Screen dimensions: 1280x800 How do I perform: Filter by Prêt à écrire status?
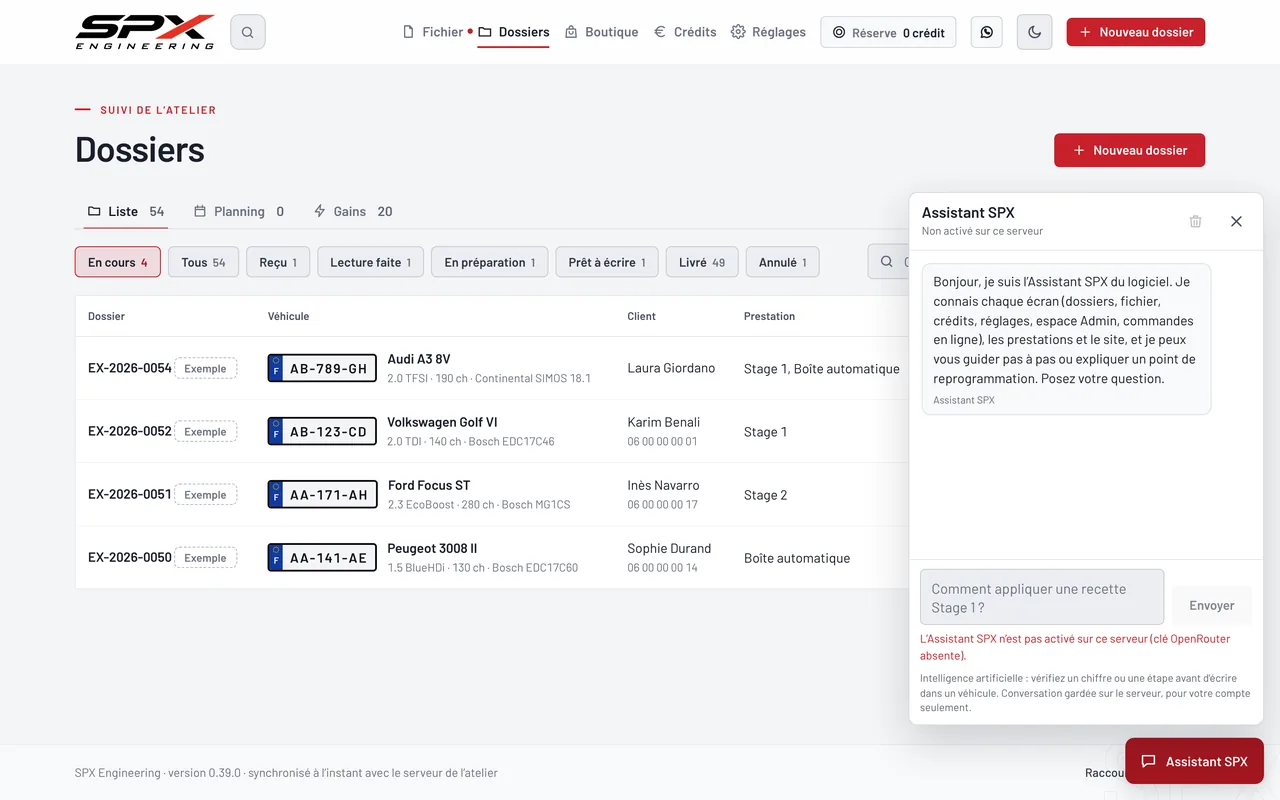[607, 262]
